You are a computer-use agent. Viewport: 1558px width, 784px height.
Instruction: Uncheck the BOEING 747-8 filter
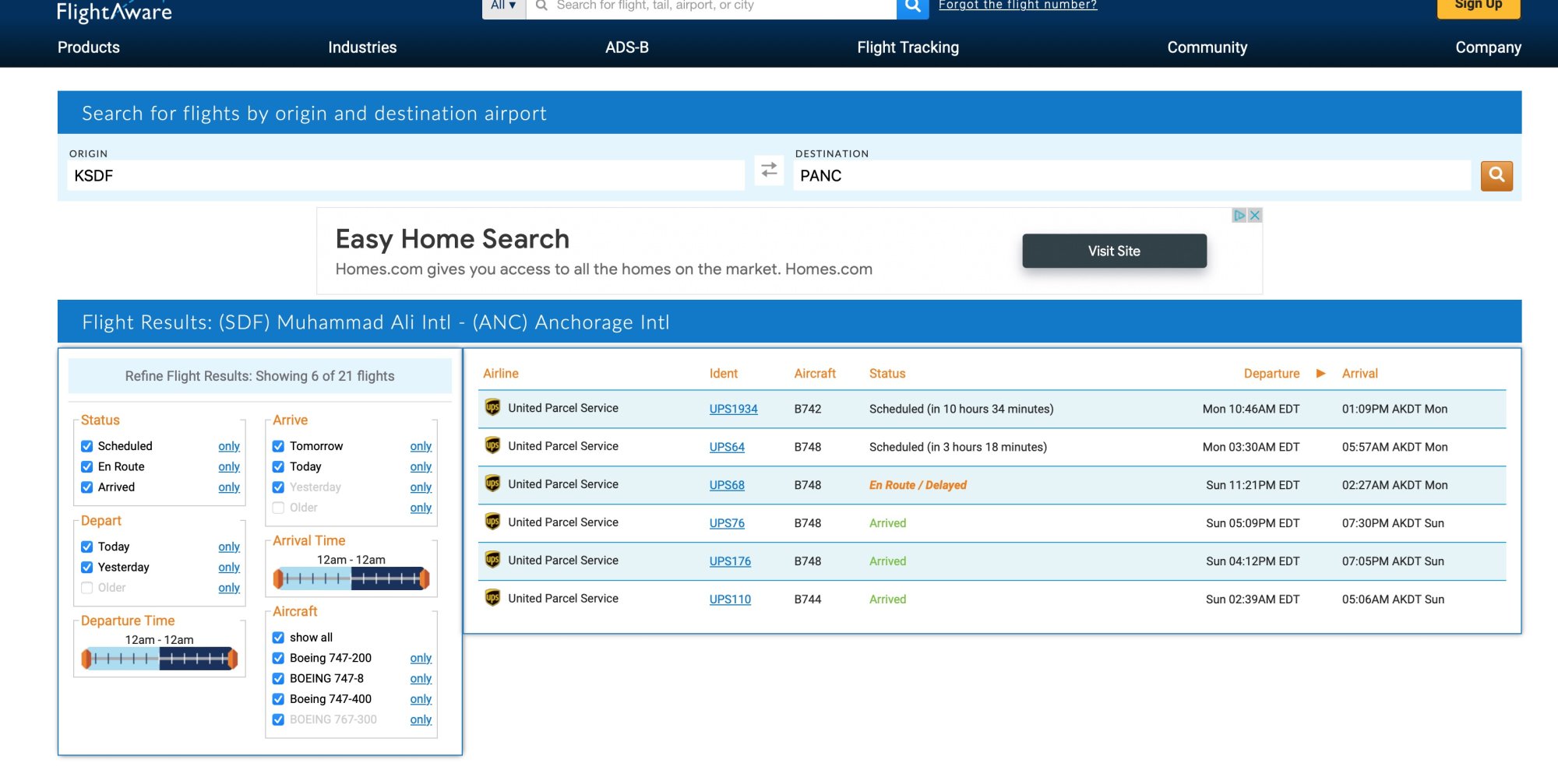click(278, 678)
